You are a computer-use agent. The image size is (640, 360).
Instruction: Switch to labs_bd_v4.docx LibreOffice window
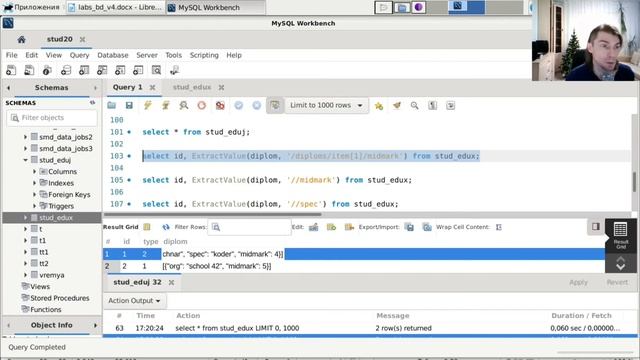116,7
